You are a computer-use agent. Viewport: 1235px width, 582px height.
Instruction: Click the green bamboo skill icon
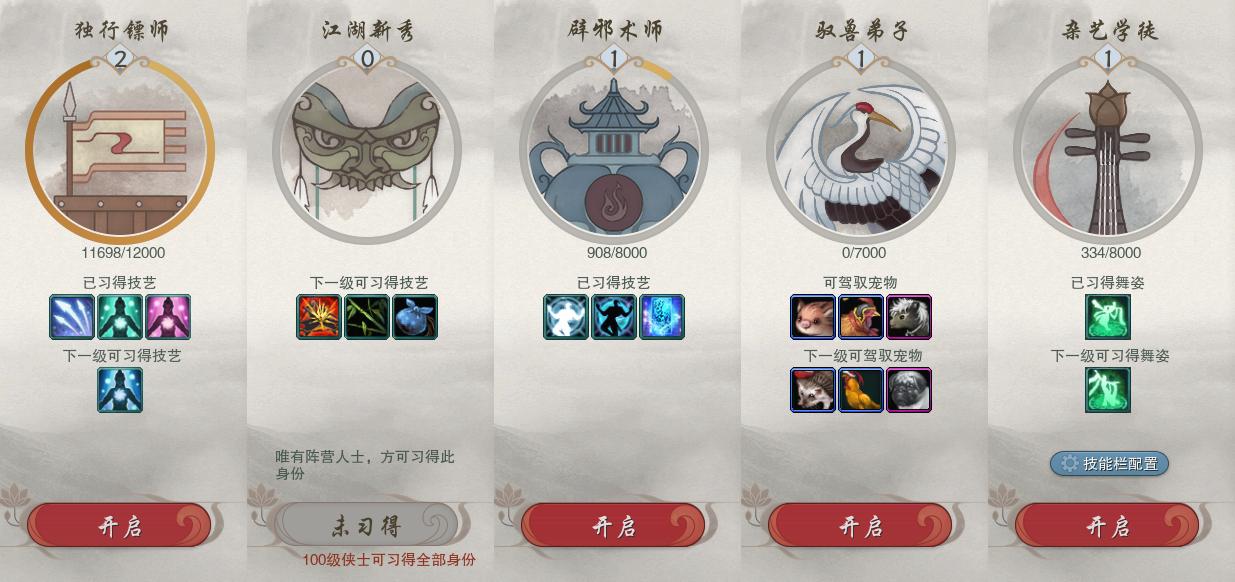pos(367,317)
